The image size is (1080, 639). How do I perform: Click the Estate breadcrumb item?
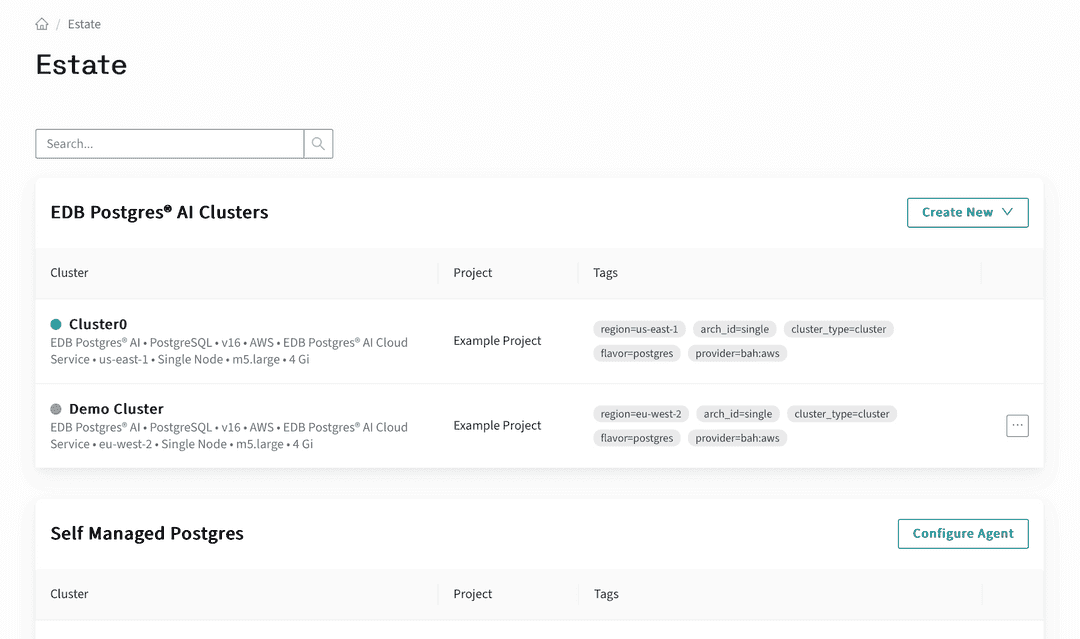tap(84, 24)
